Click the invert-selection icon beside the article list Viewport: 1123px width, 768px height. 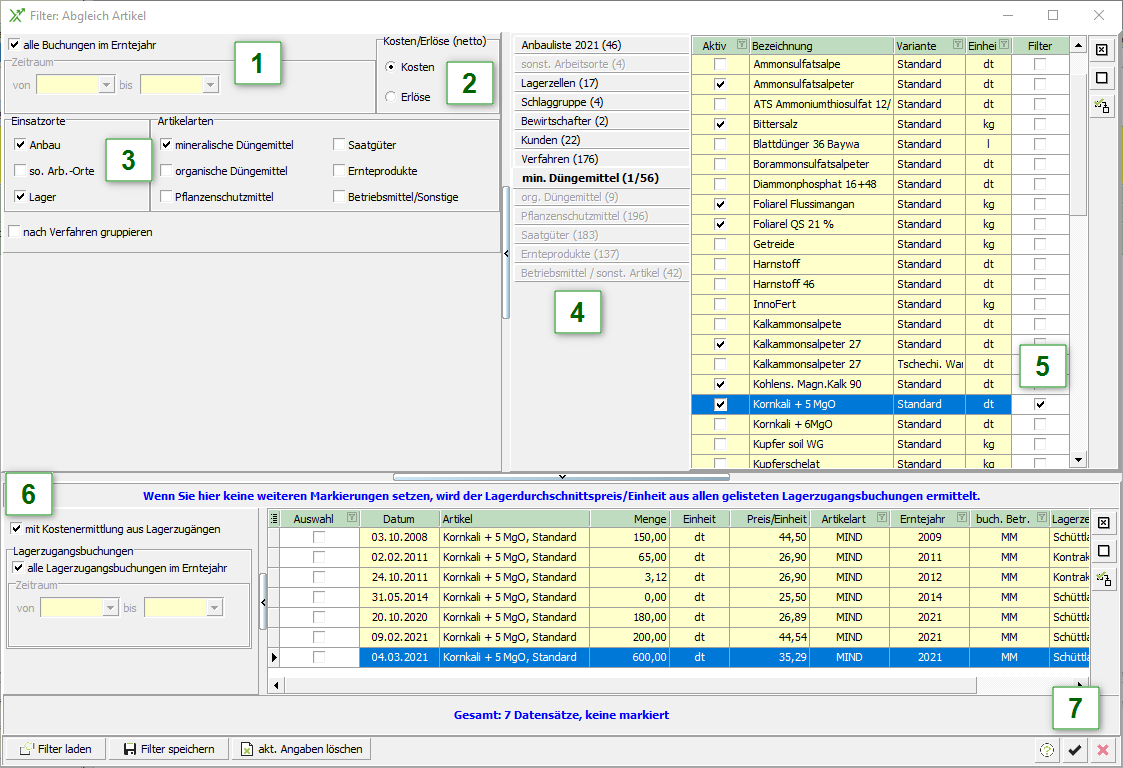pos(1102,105)
